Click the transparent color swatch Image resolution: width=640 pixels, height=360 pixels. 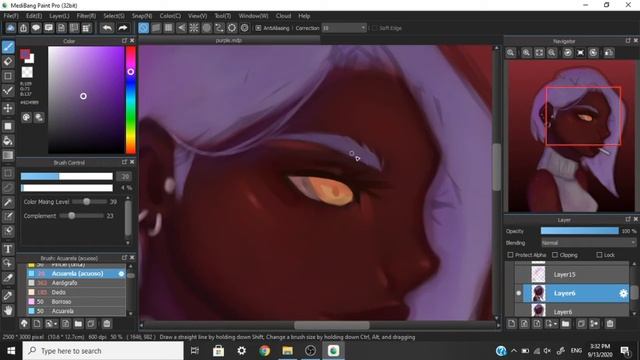pos(27,72)
